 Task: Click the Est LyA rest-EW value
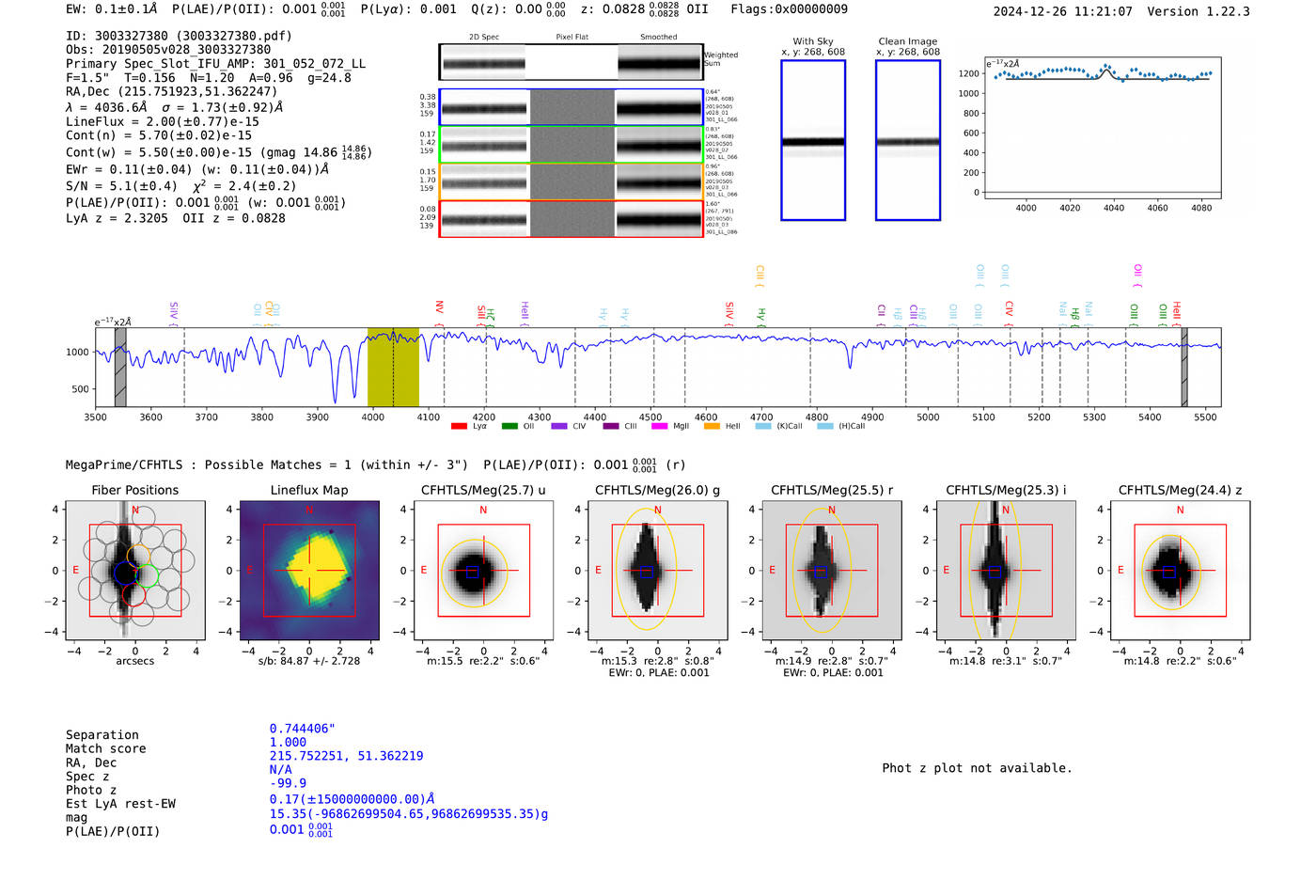point(352,799)
